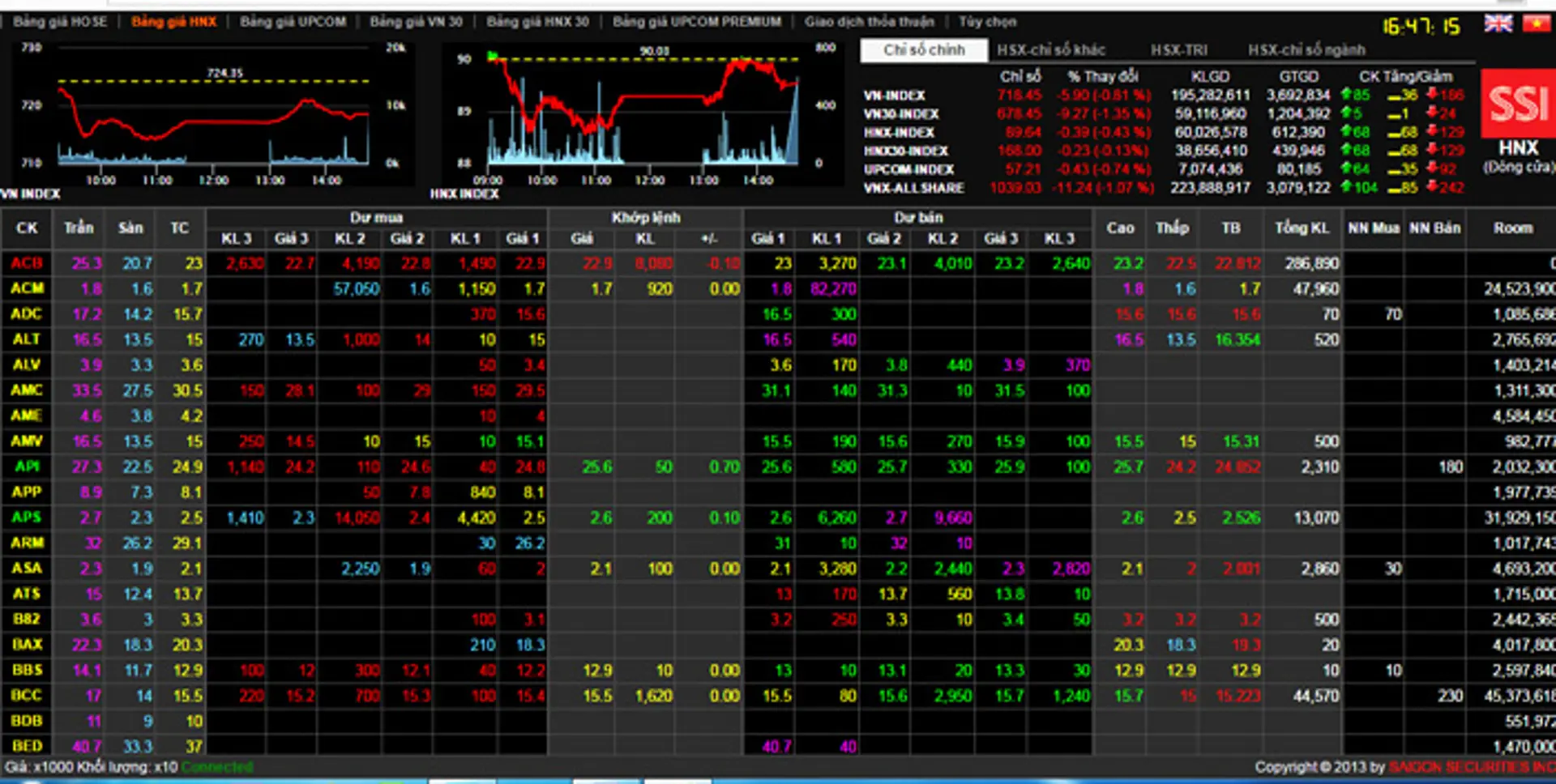1556x784 pixels.
Task: Select stock ticker ASA
Action: [x=27, y=569]
